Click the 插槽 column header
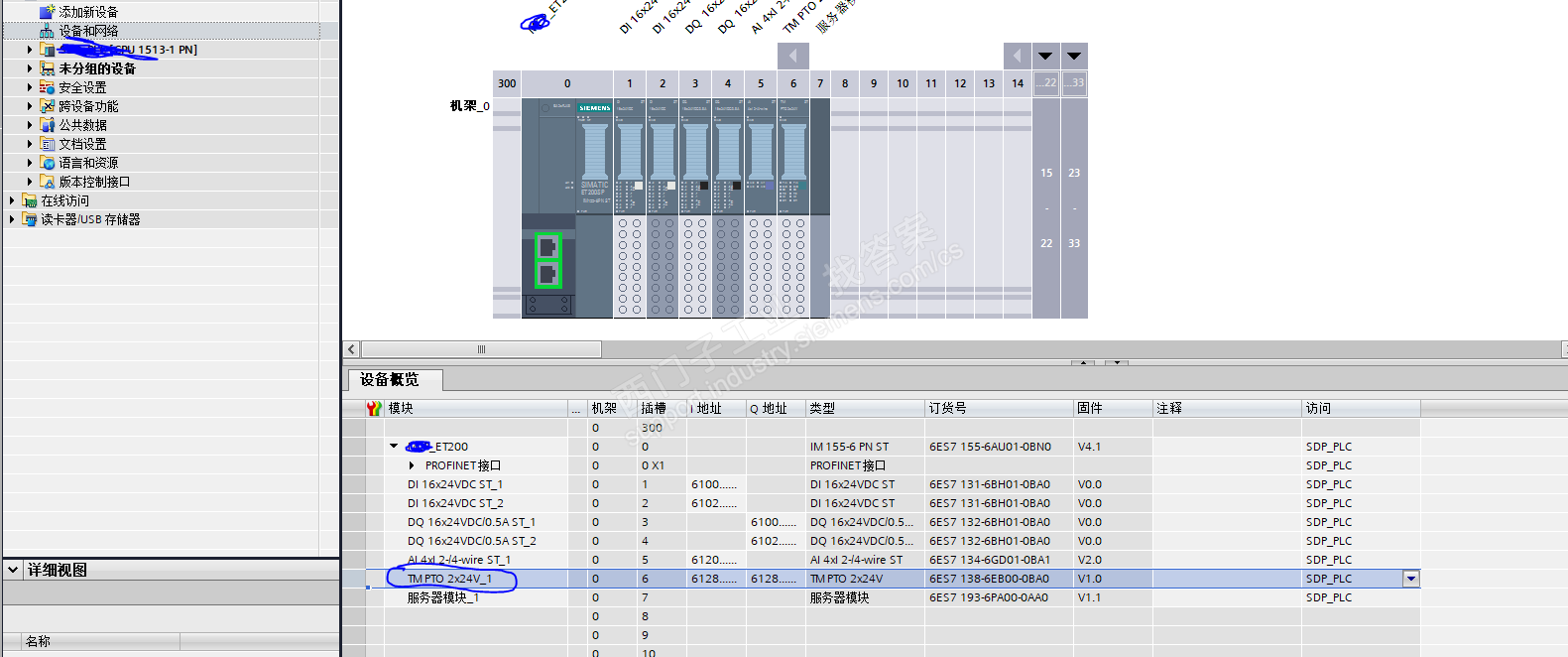Image resolution: width=1568 pixels, height=657 pixels. point(661,408)
